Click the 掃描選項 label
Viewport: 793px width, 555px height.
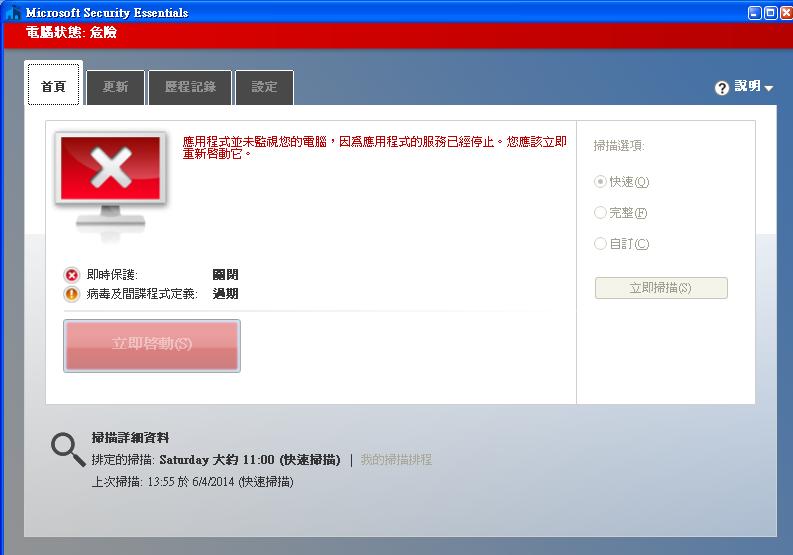coord(619,146)
